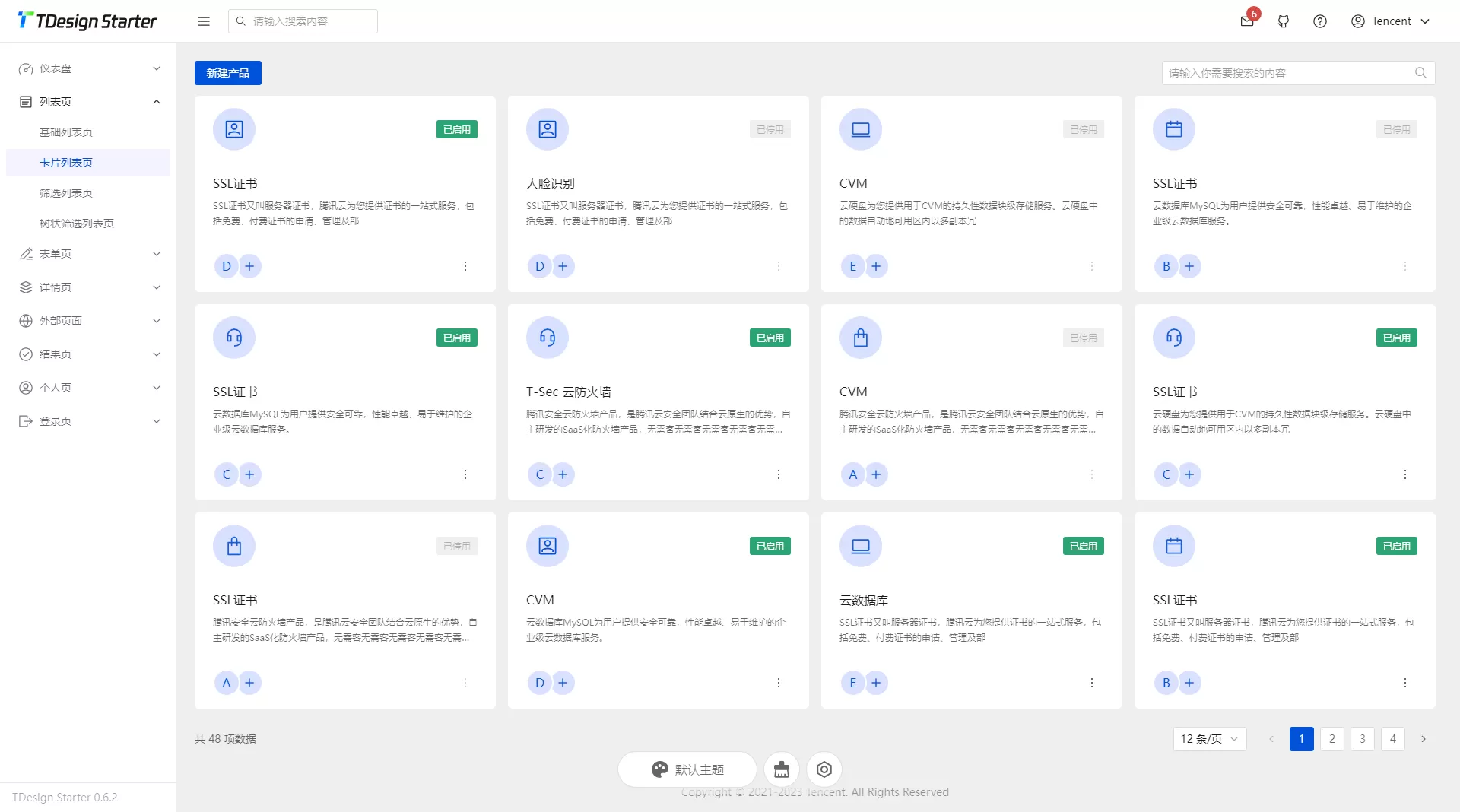
Task: Open the notification mailbox icon
Action: point(1247,21)
